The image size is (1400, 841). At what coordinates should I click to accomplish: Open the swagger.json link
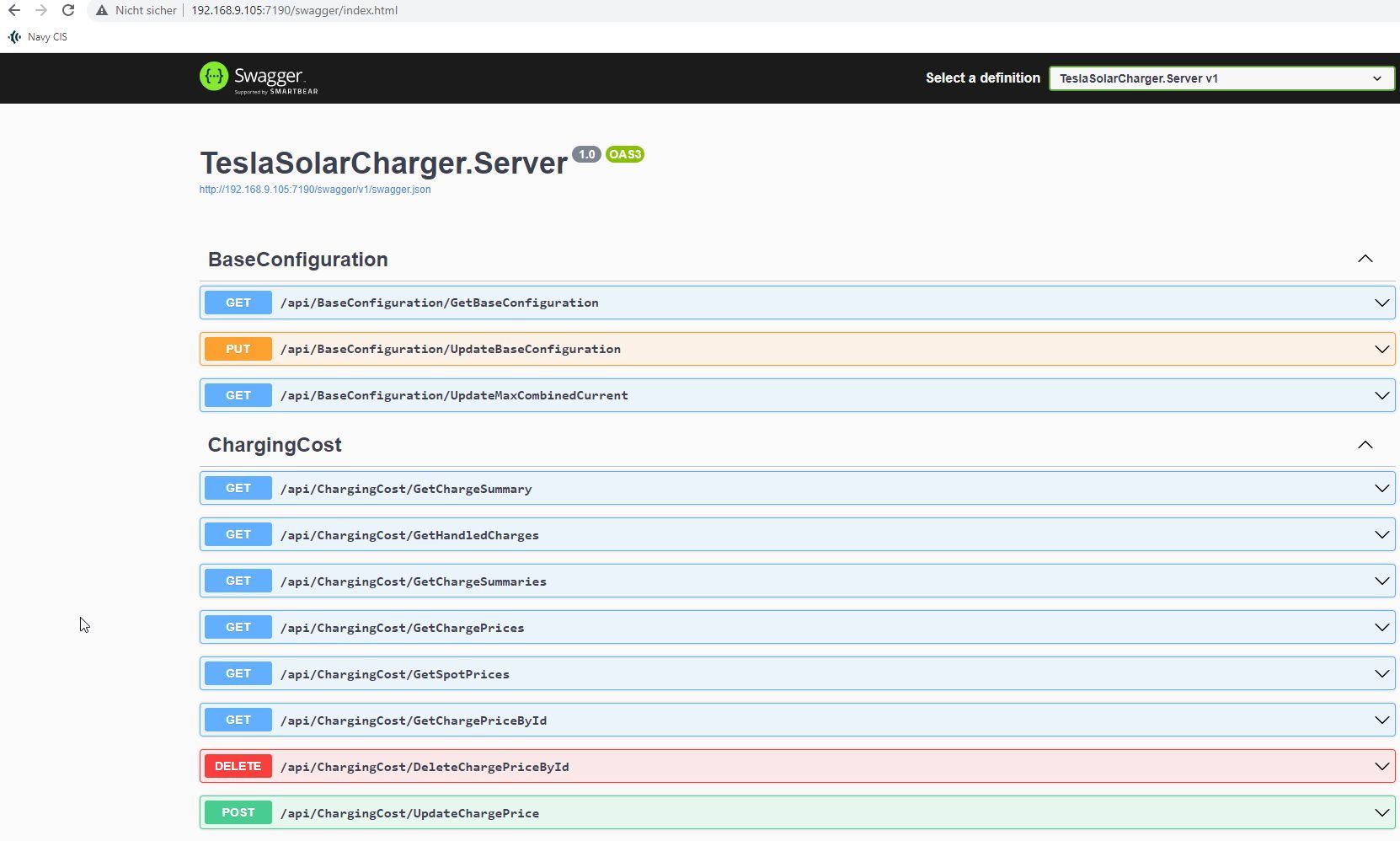pyautogui.click(x=315, y=190)
